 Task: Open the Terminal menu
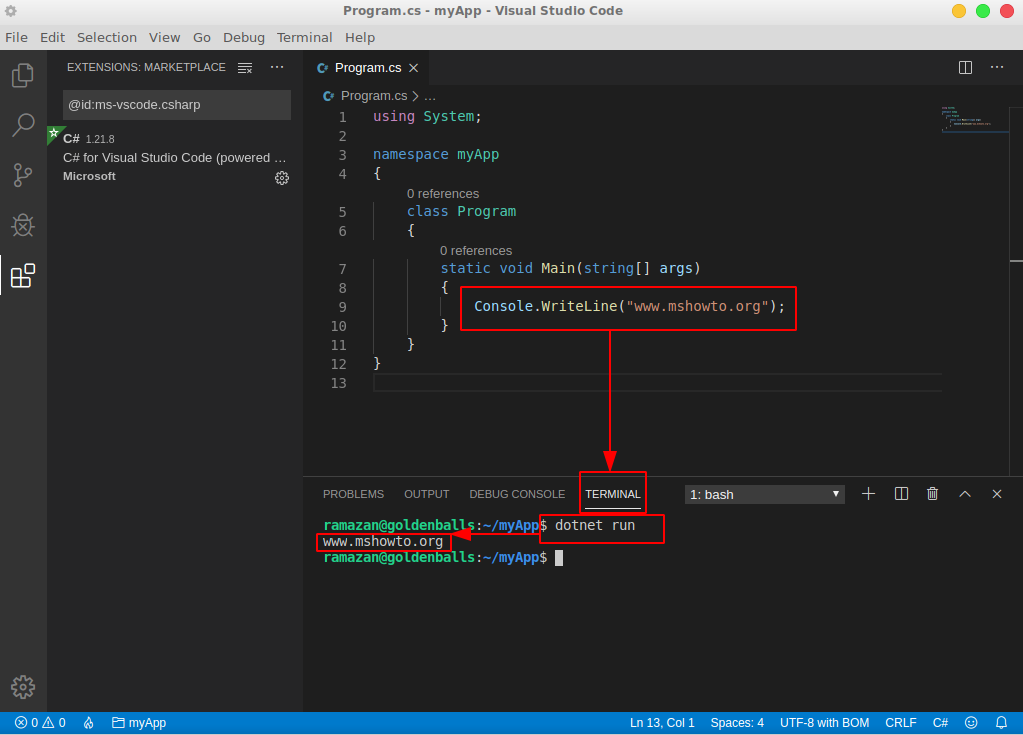305,37
